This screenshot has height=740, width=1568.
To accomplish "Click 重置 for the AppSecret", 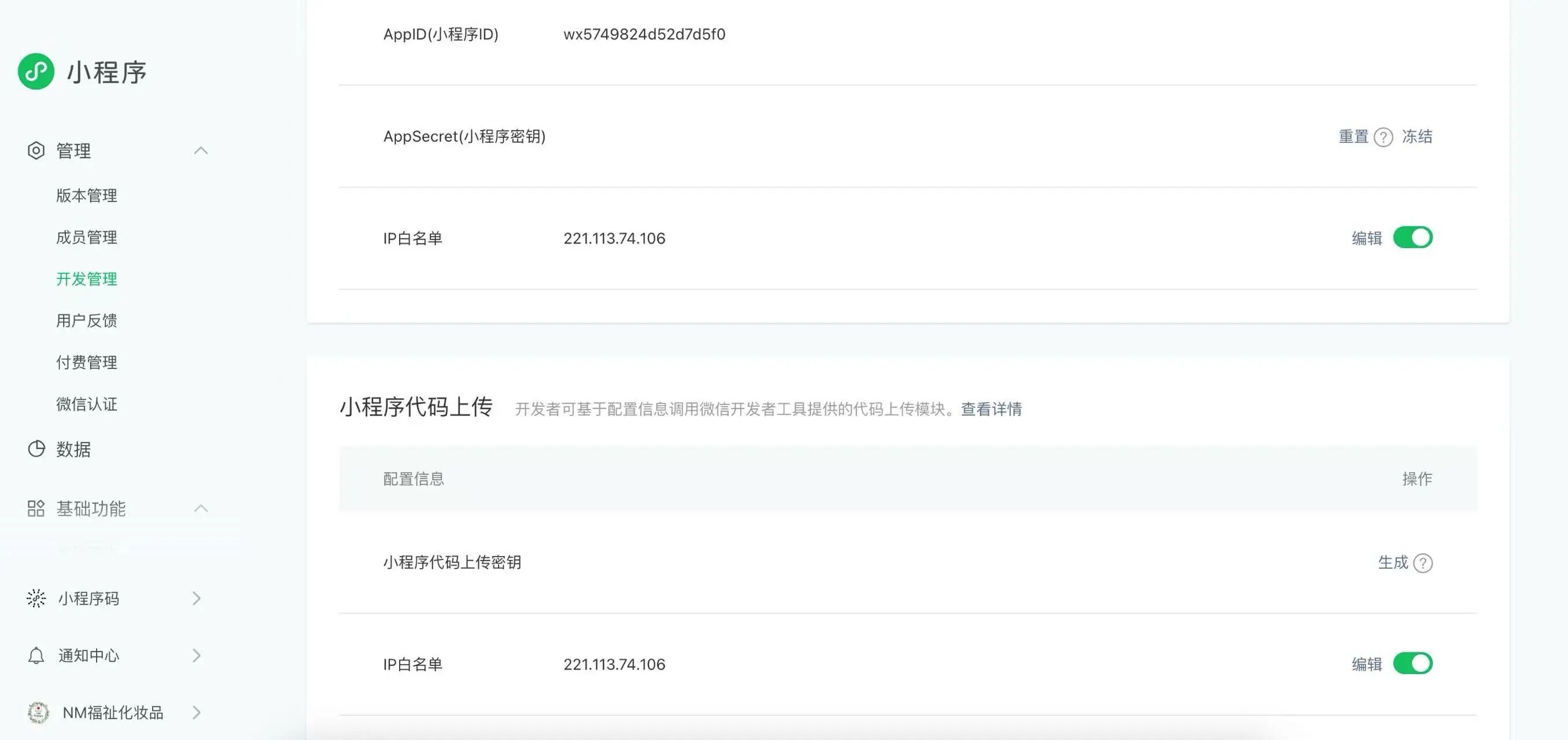I will 1353,137.
